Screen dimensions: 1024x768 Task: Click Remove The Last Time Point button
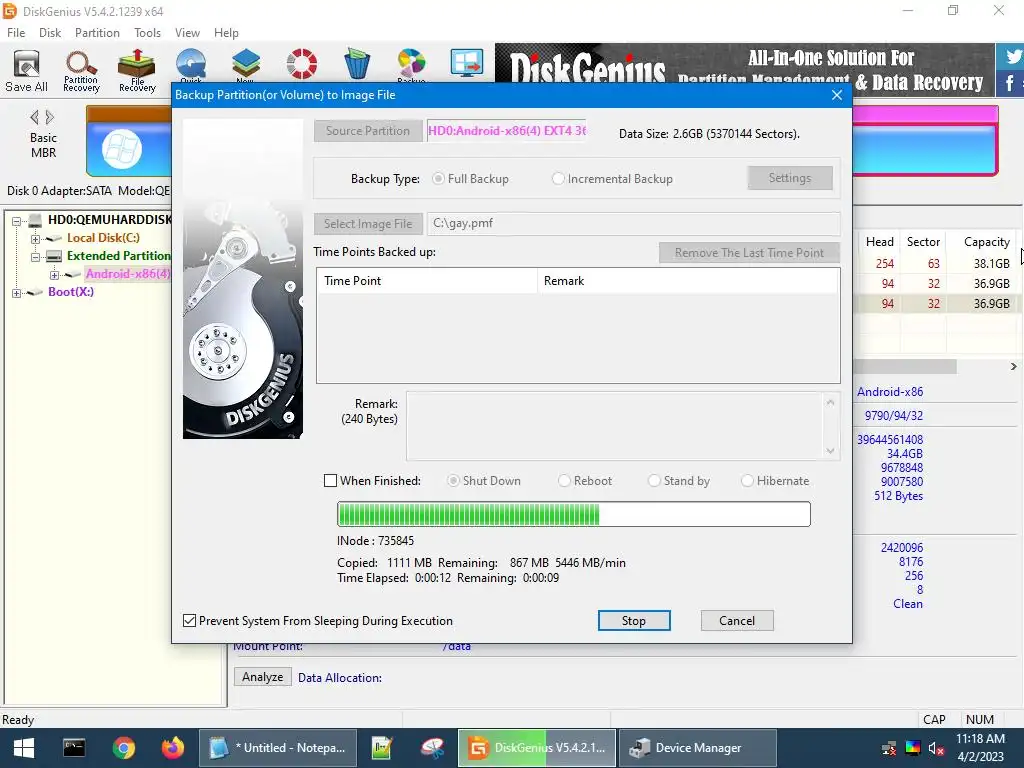coord(749,253)
